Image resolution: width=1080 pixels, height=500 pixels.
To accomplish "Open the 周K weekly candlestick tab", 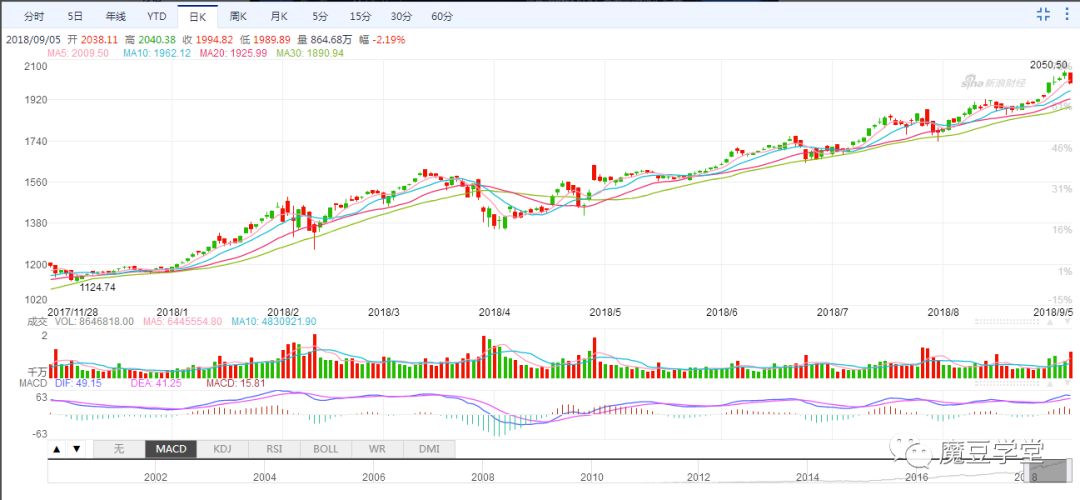I will (x=238, y=16).
